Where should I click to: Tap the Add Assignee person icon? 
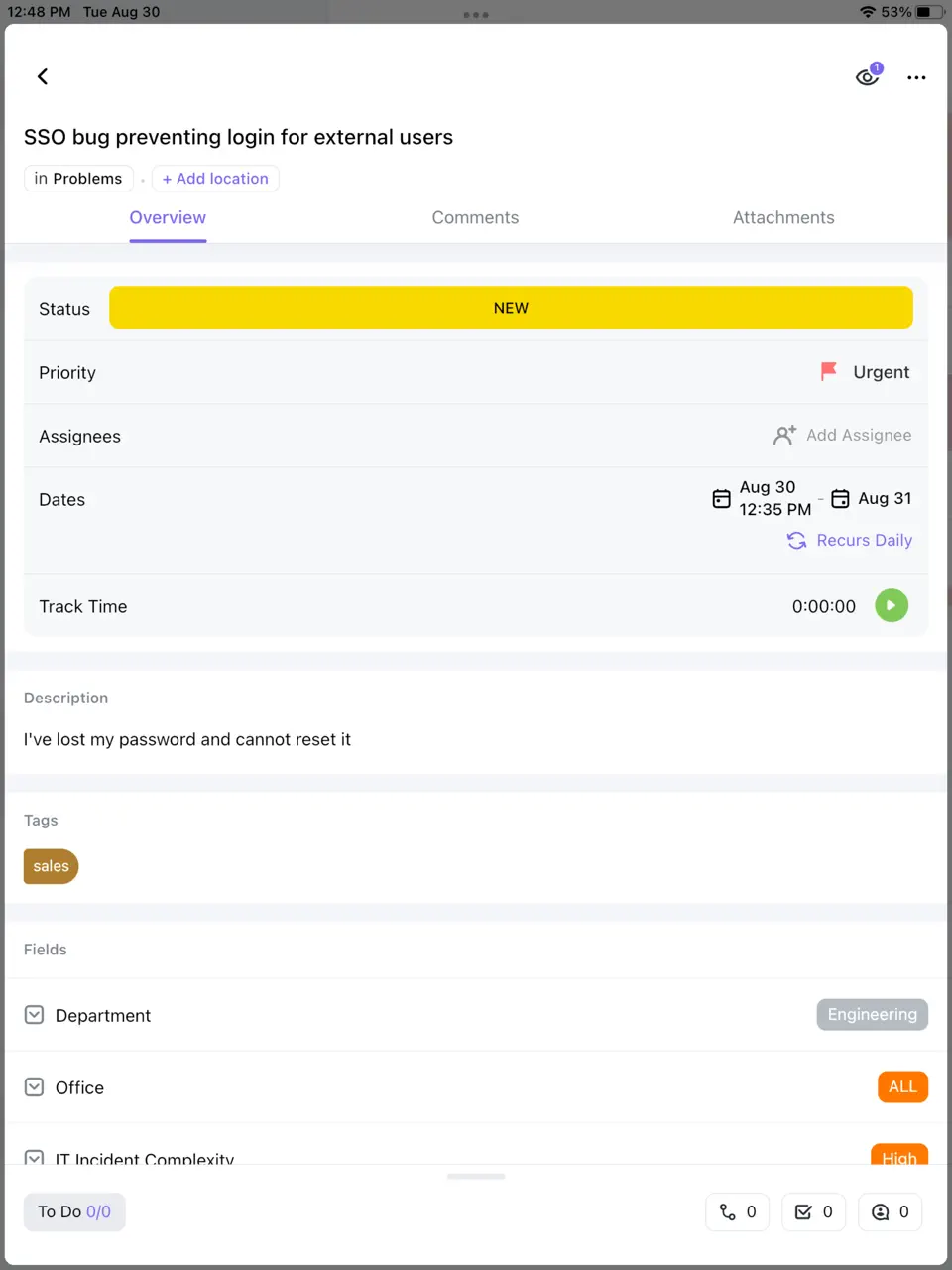(784, 436)
